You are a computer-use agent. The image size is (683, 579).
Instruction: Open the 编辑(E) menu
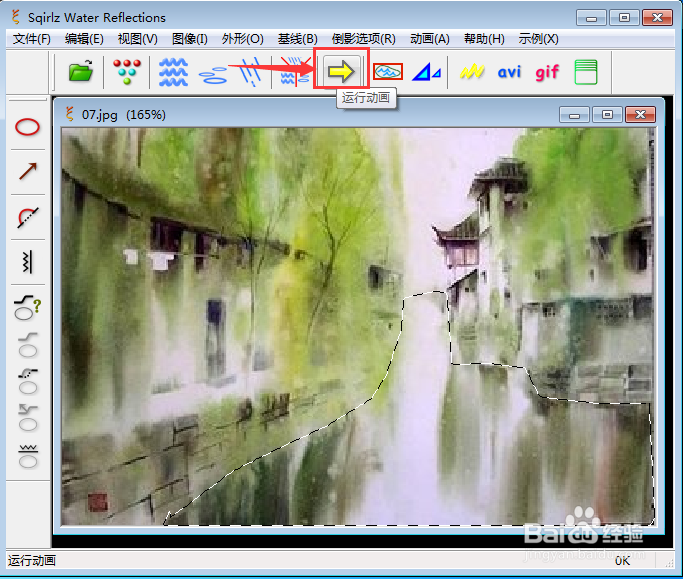tap(84, 39)
